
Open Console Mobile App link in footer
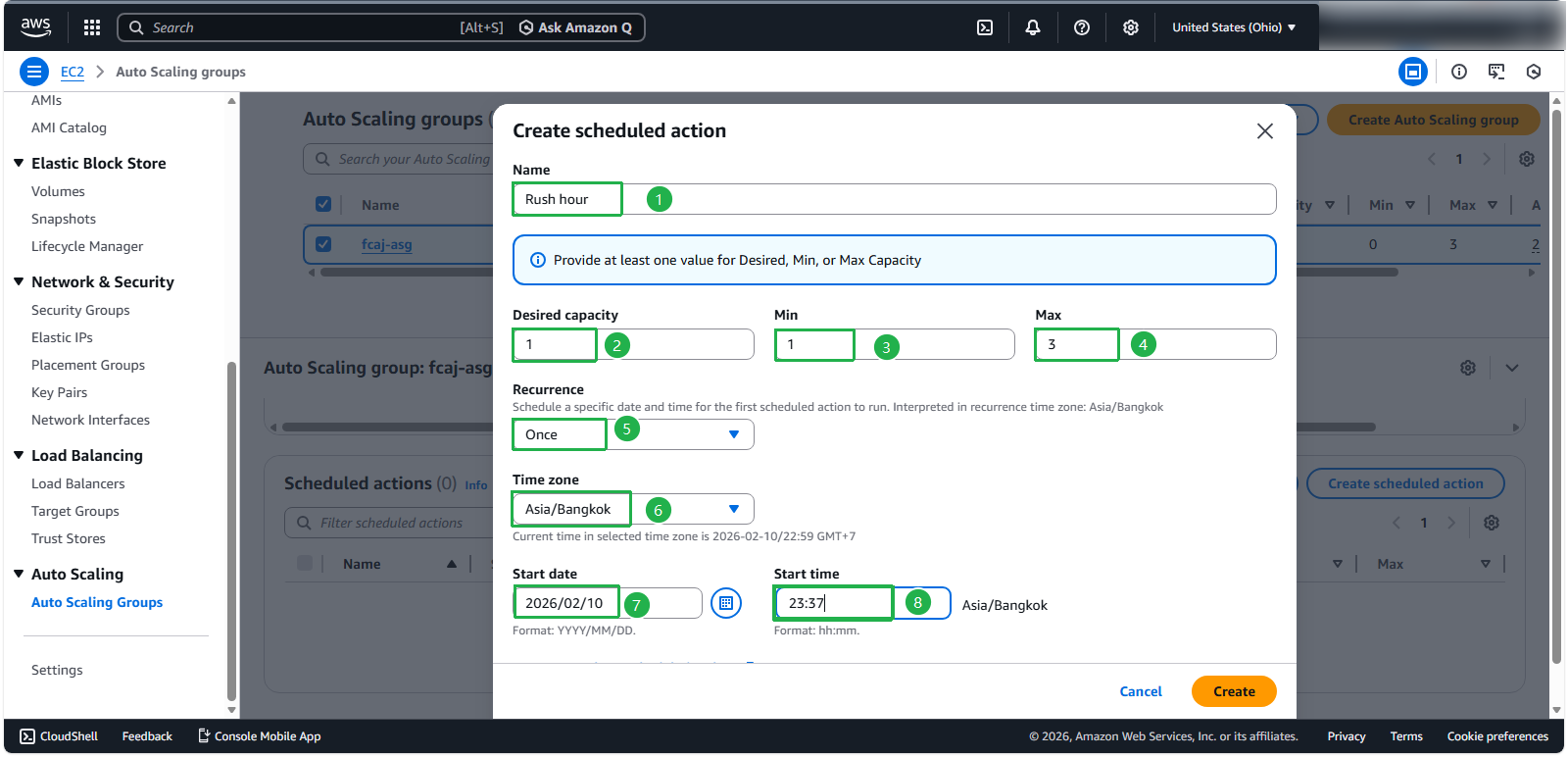pyautogui.click(x=260, y=736)
